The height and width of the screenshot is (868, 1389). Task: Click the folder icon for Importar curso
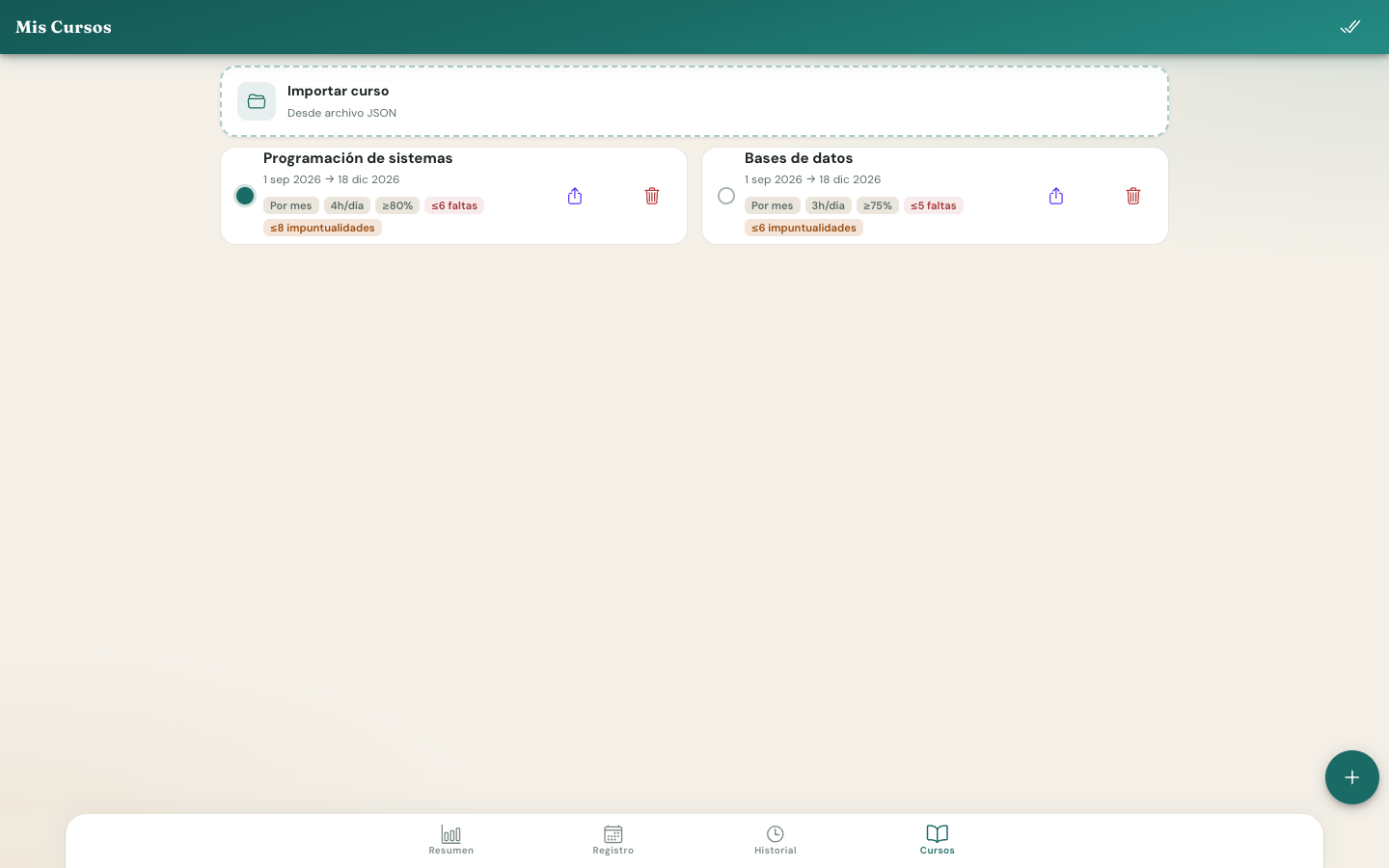[x=257, y=101]
